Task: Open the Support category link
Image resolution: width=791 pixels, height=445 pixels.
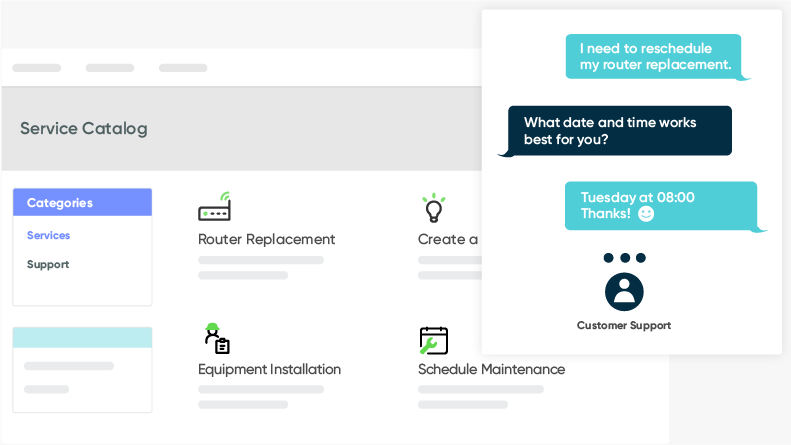Action: [48, 265]
